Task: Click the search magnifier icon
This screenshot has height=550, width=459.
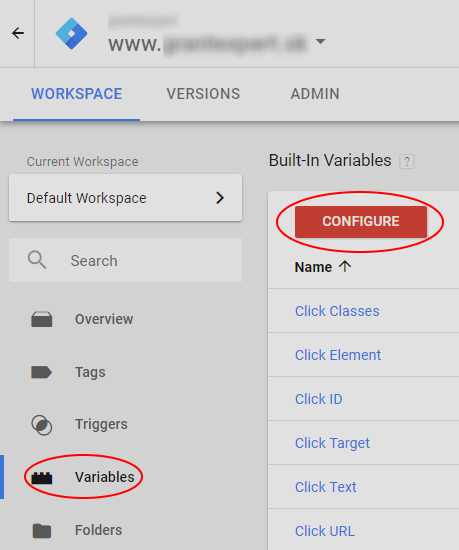Action: 37,260
